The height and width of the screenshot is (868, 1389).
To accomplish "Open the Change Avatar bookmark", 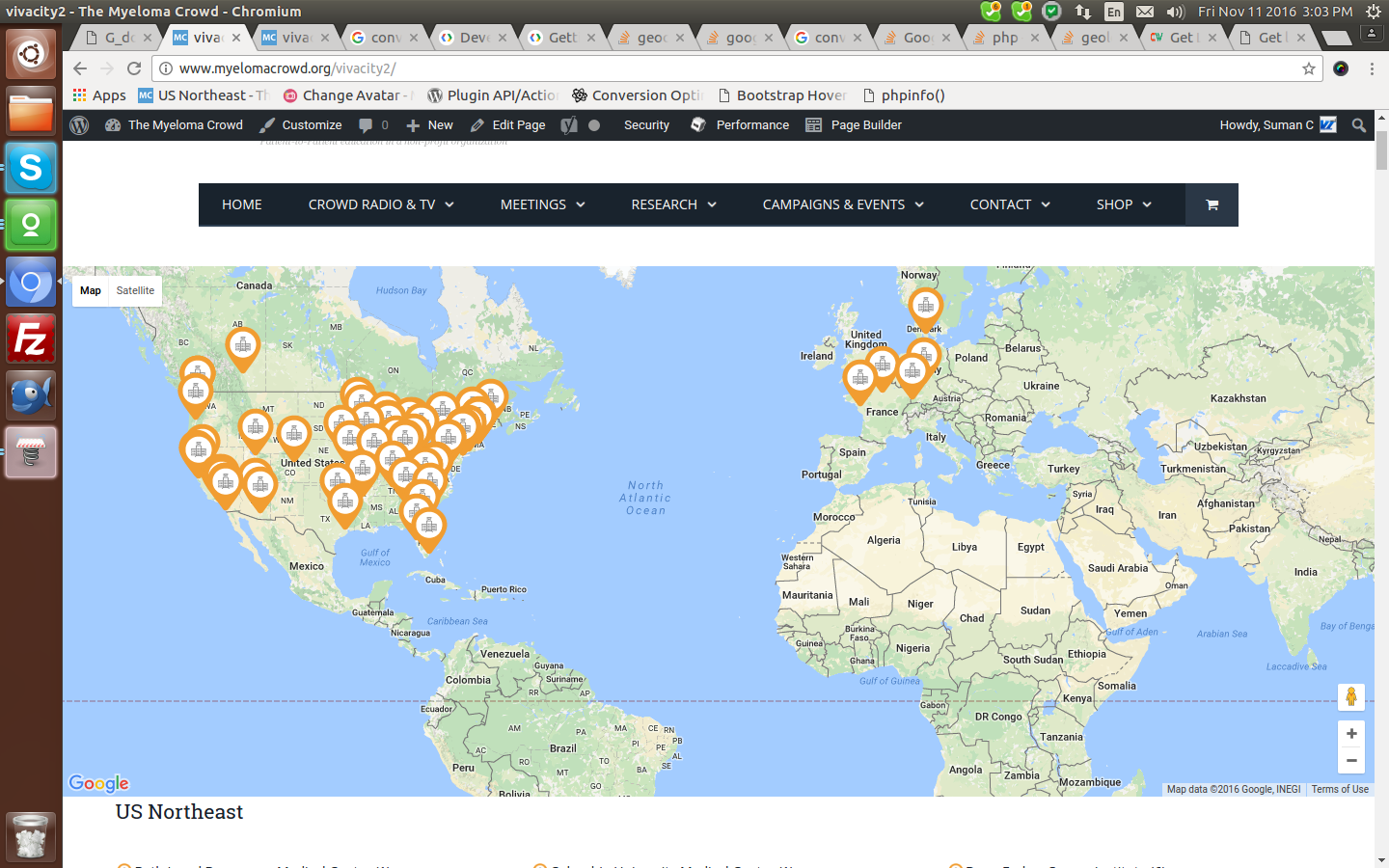I will click(348, 95).
